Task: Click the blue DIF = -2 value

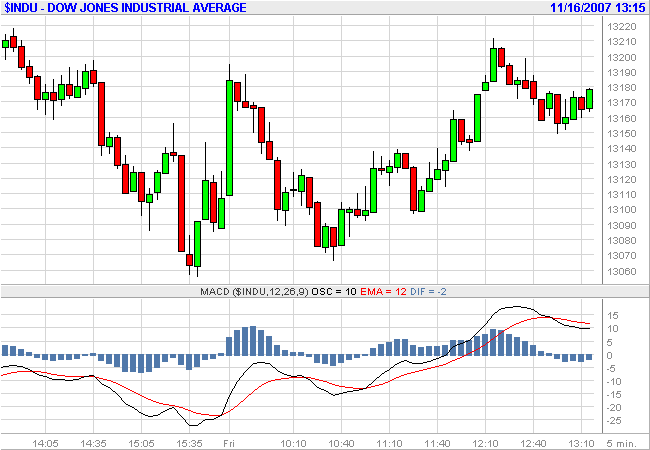Action: pos(428,292)
